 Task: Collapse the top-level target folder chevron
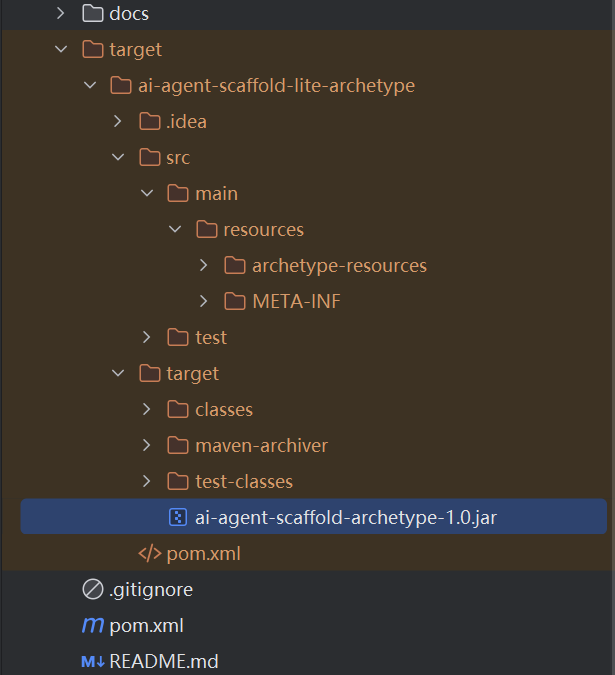click(61, 49)
